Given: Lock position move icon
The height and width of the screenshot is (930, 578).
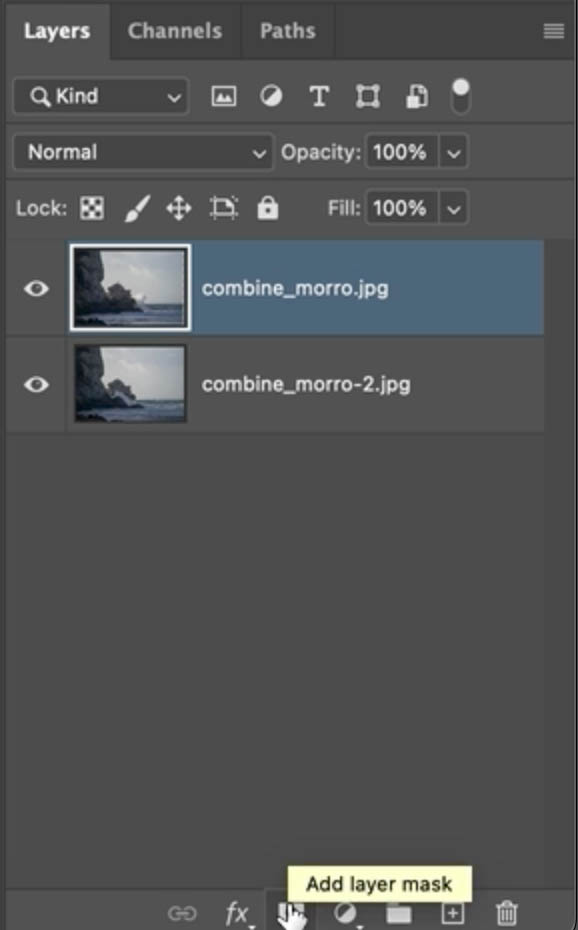Looking at the screenshot, I should [x=178, y=209].
